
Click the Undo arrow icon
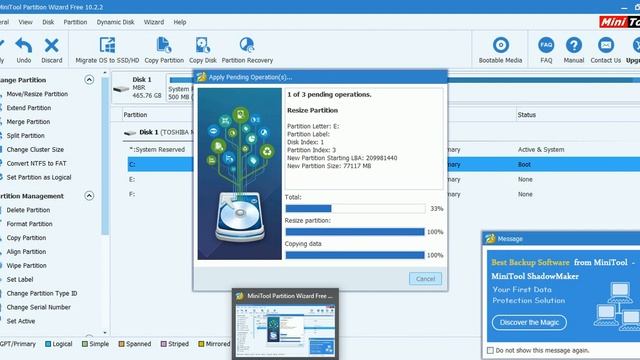pyautogui.click(x=24, y=45)
